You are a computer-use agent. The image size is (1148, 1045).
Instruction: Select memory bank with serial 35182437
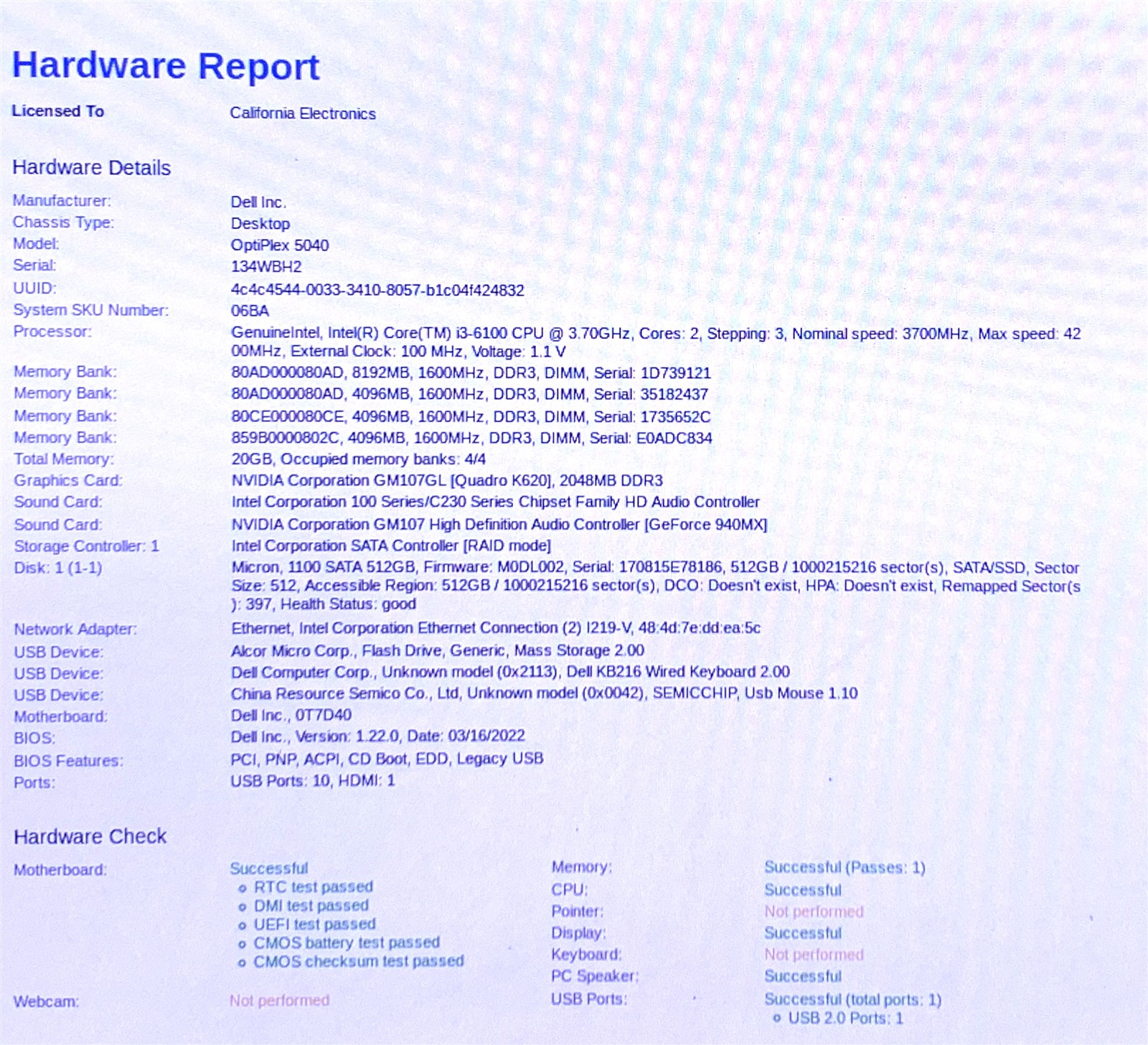(x=469, y=395)
